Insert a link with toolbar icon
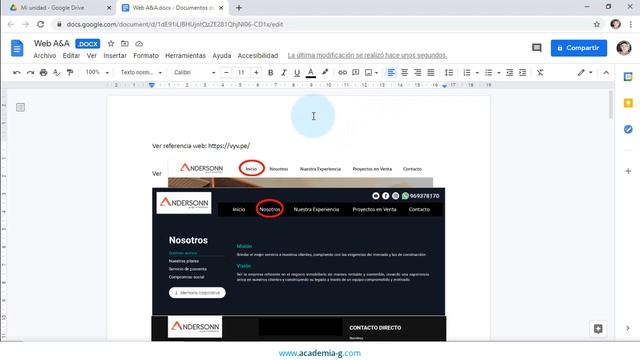The image size is (640, 360). click(x=342, y=73)
